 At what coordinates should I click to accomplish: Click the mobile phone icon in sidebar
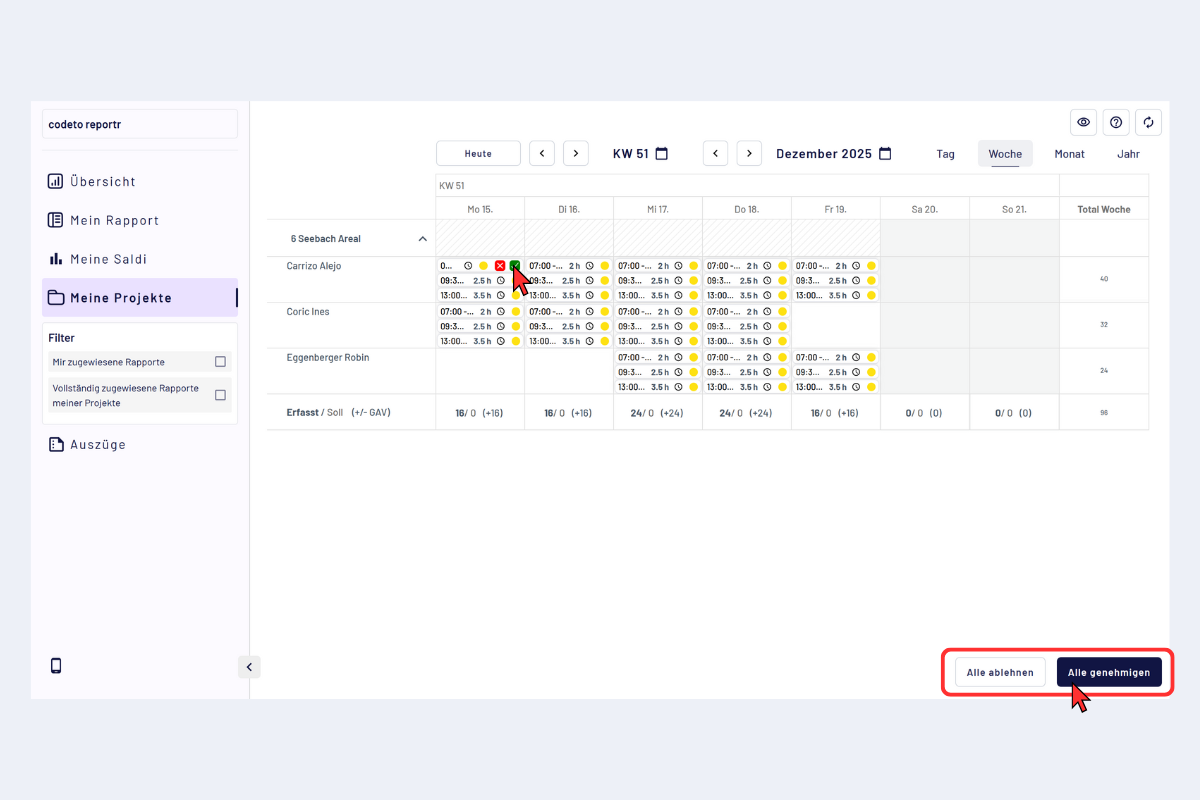pos(56,666)
